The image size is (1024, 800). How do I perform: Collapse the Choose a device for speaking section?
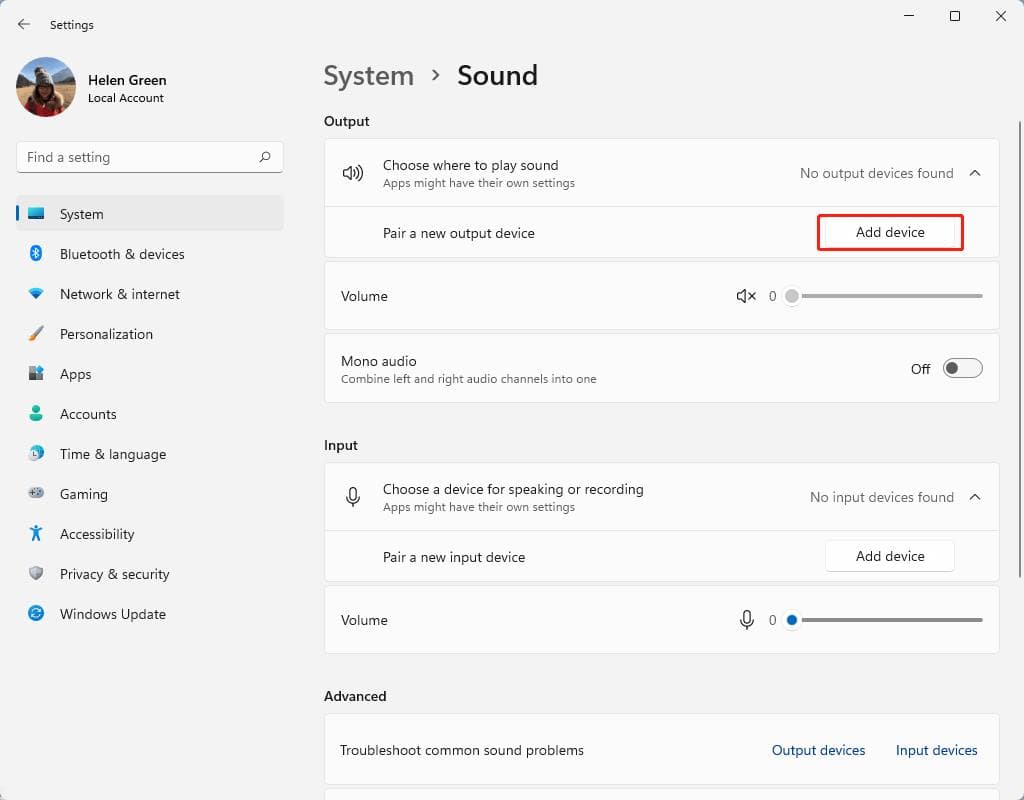(975, 497)
